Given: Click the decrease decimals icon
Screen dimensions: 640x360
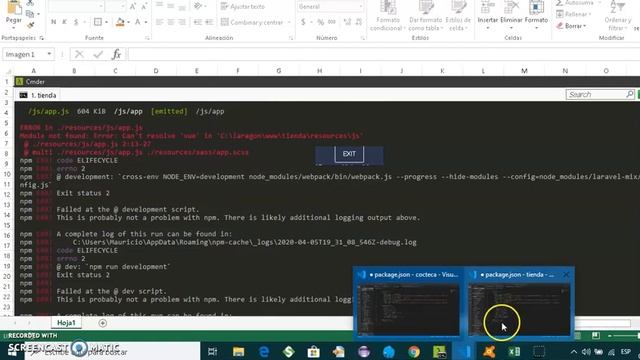Looking at the screenshot, I should [358, 22].
